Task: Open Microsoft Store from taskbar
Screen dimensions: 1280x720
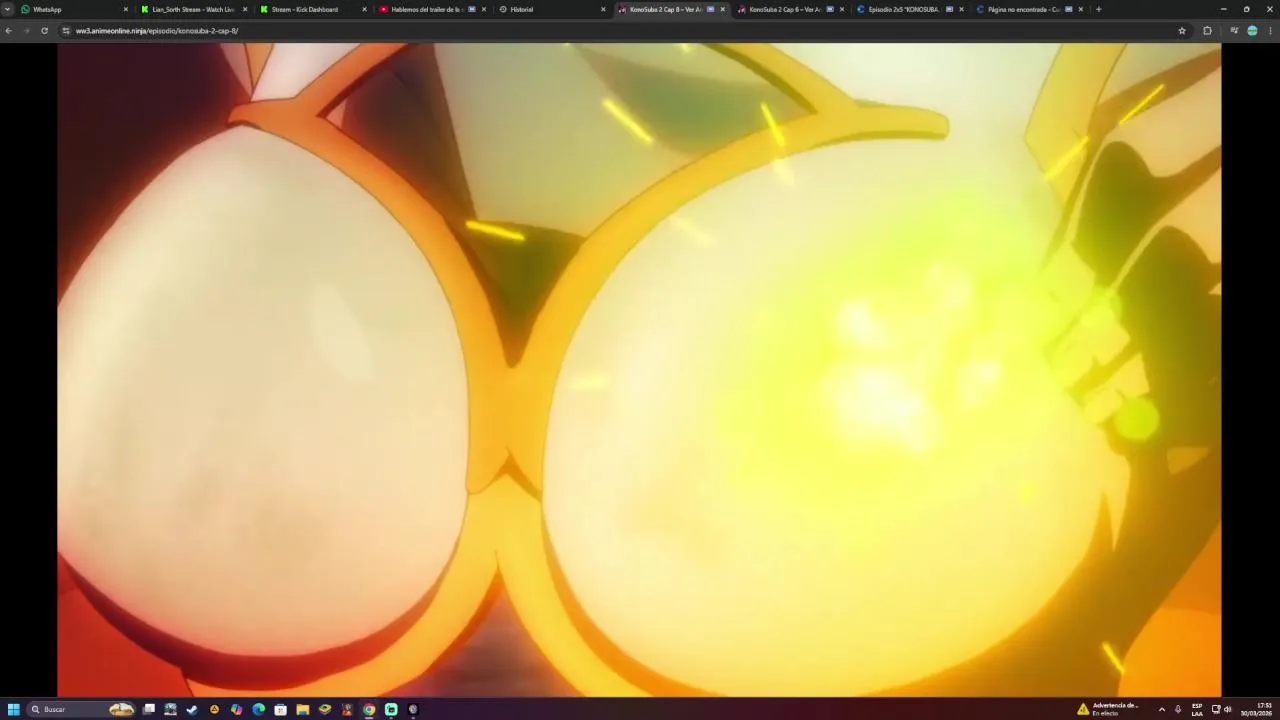Action: coord(281,709)
